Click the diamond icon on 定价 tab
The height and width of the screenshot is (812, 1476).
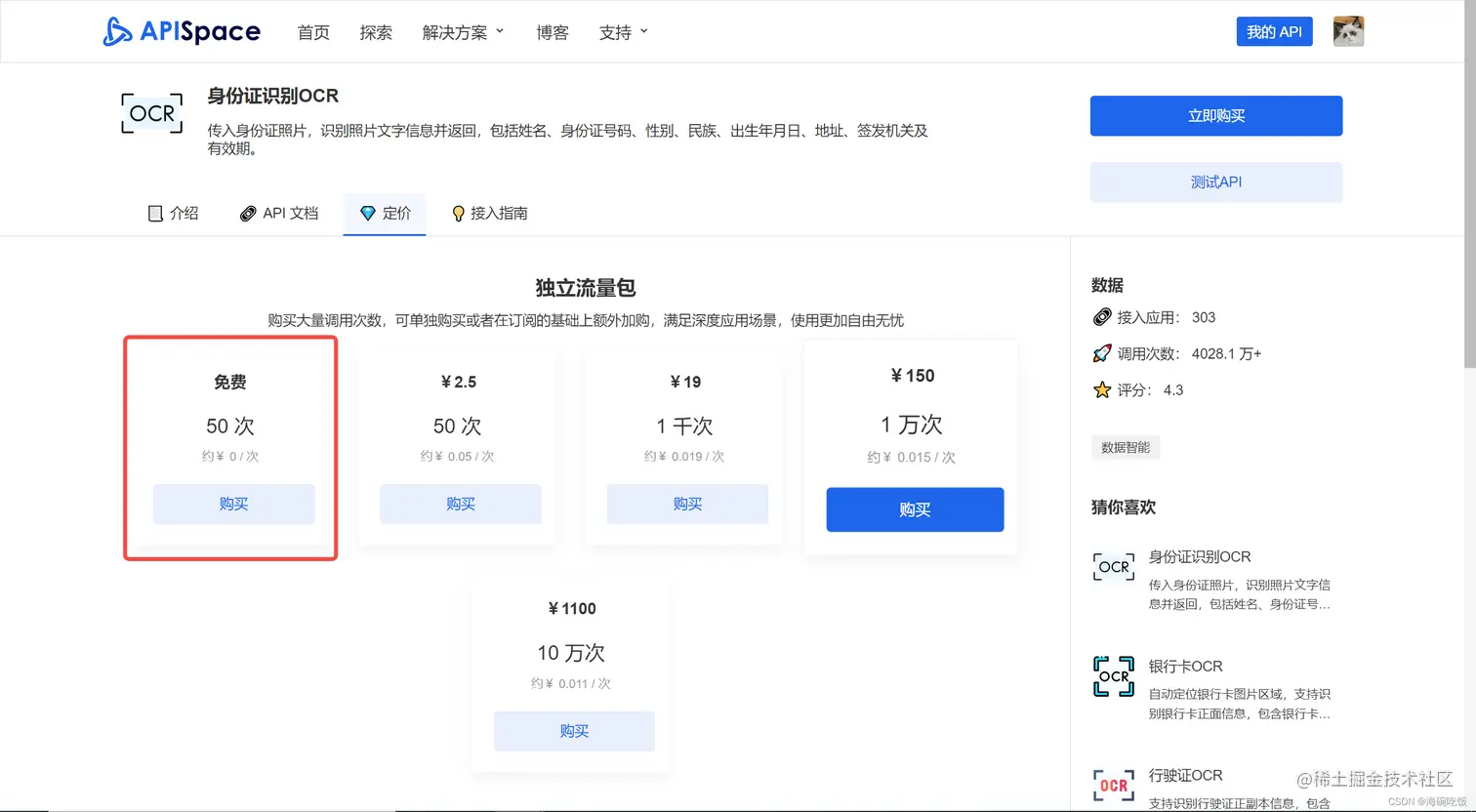pos(368,213)
